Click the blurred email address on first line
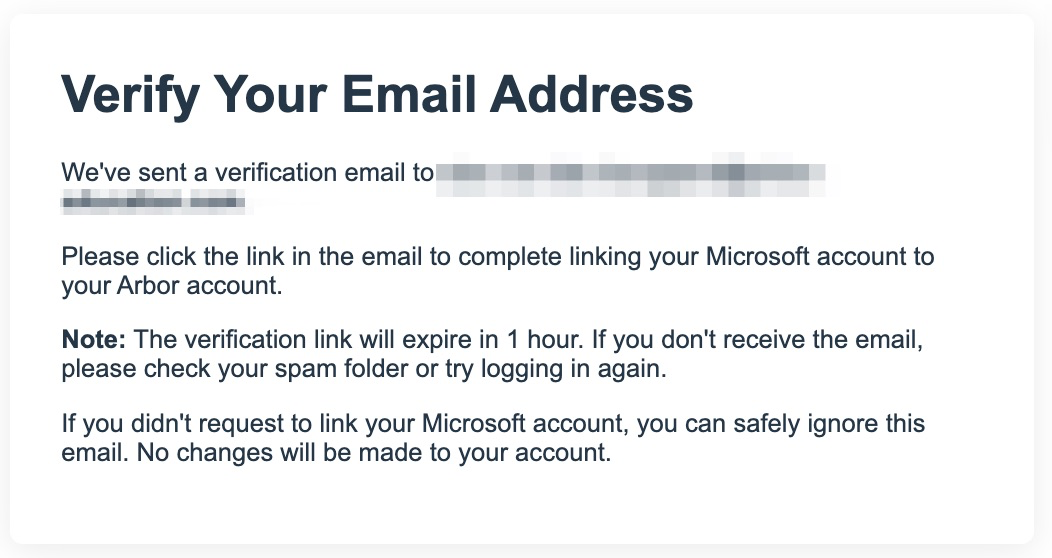This screenshot has width=1052, height=558. 630,173
